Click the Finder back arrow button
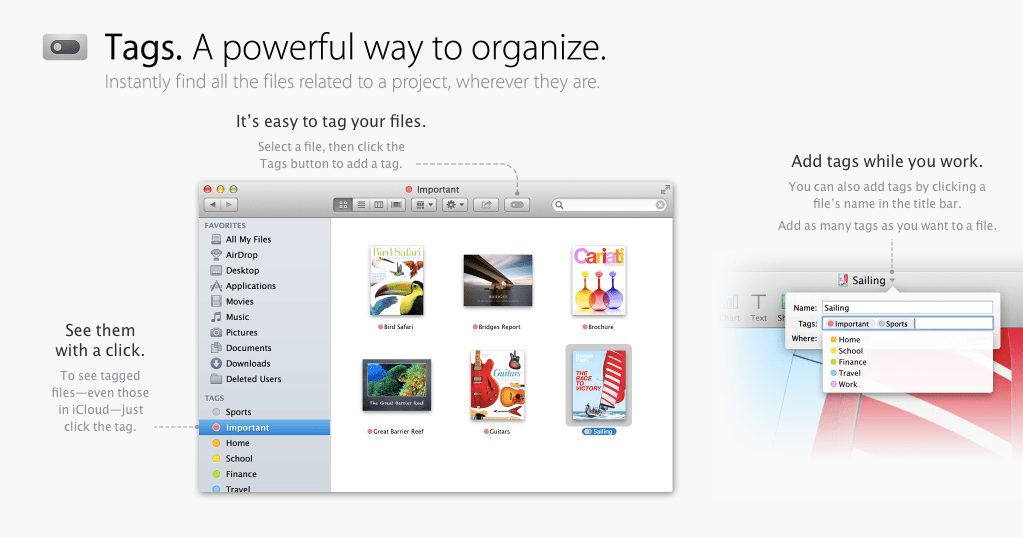This screenshot has width=1023, height=537. pos(213,205)
